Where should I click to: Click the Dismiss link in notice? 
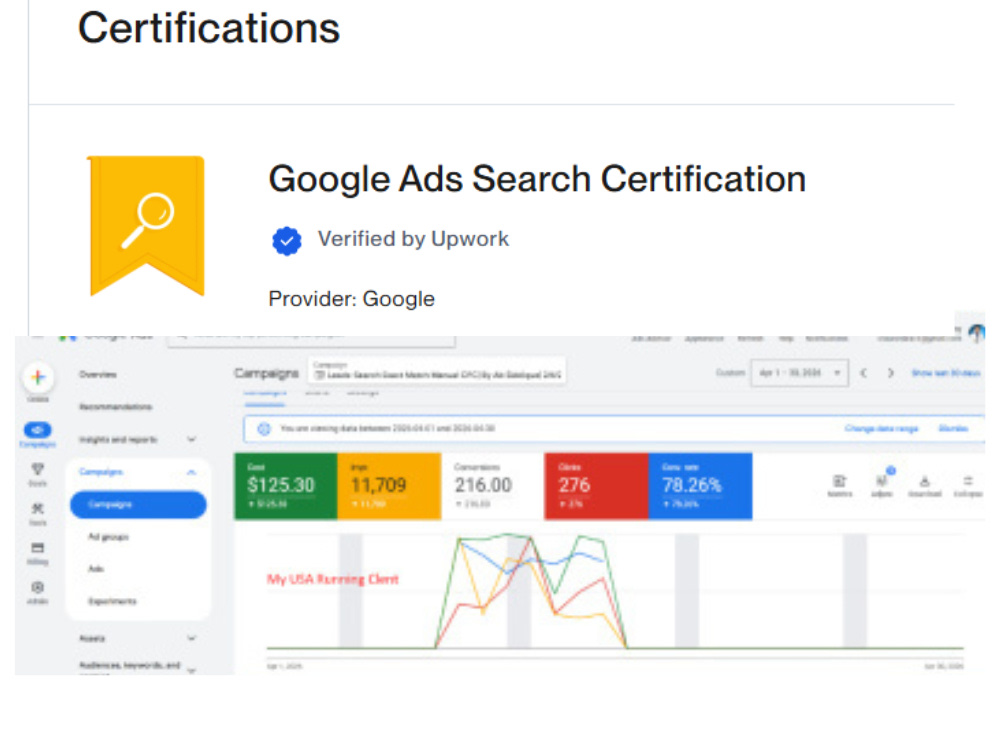pos(953,429)
